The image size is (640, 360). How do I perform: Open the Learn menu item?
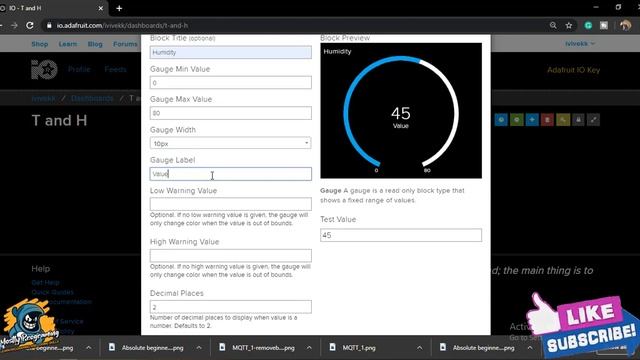[x=68, y=44]
